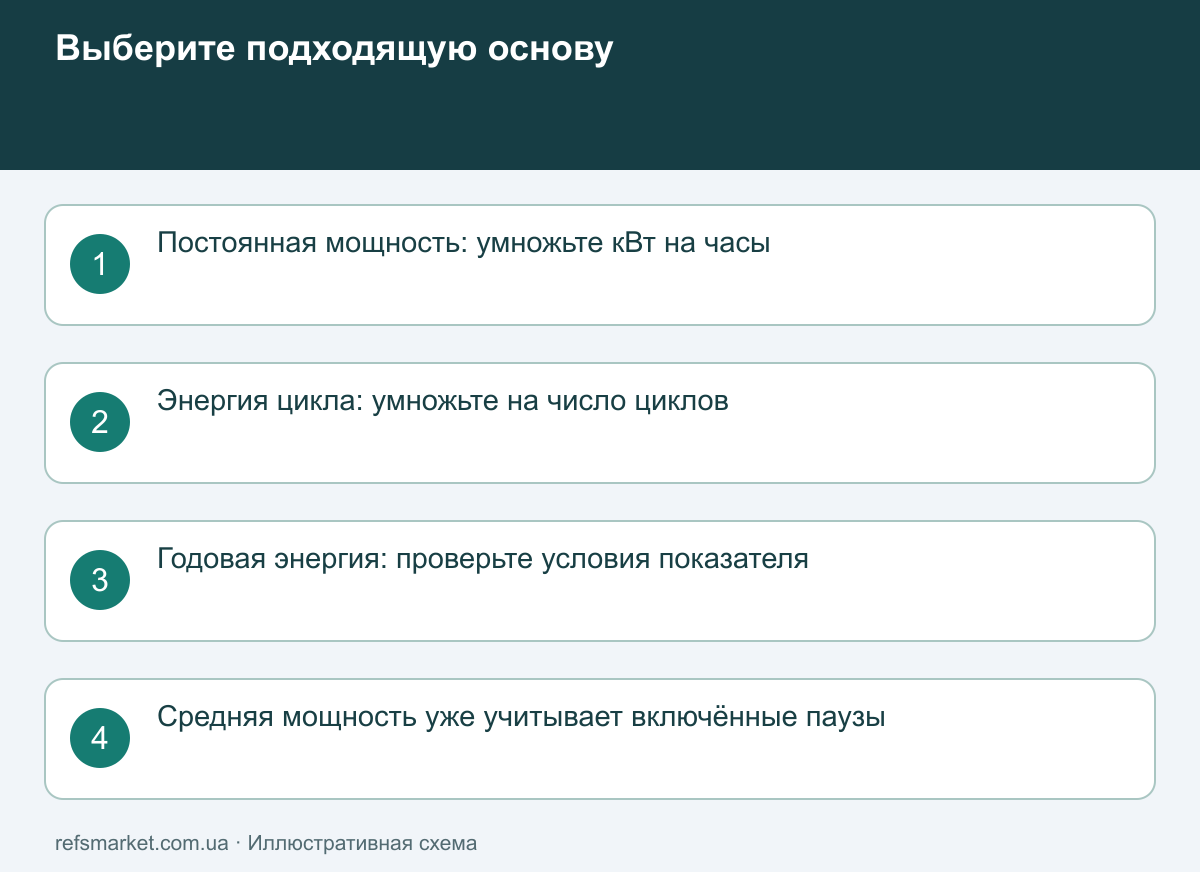The image size is (1200, 872).
Task: Click the text "Постоянная мощность: умножьте кВт на часы"
Action: pos(464,243)
